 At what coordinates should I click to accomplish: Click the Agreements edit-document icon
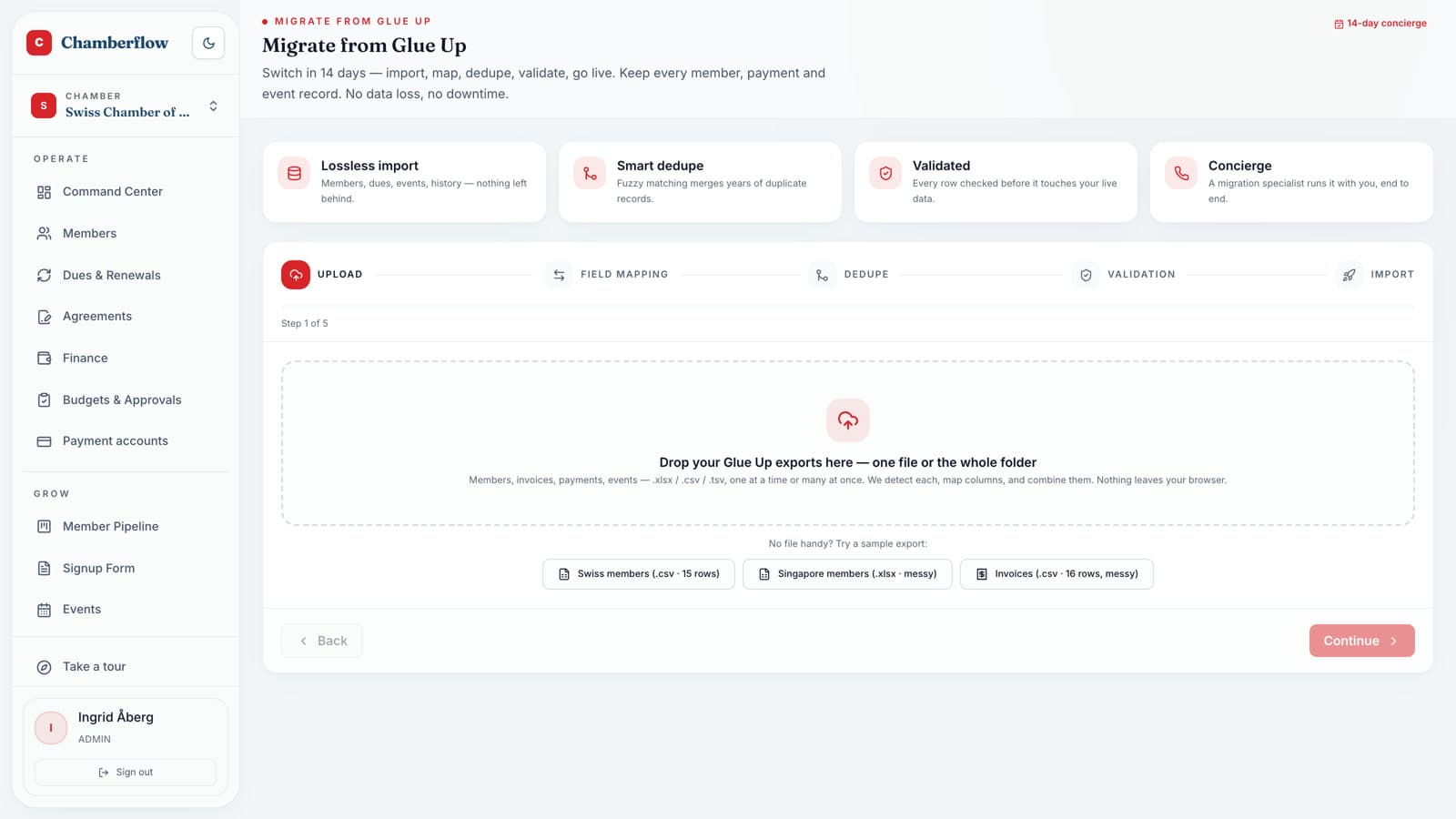(44, 317)
